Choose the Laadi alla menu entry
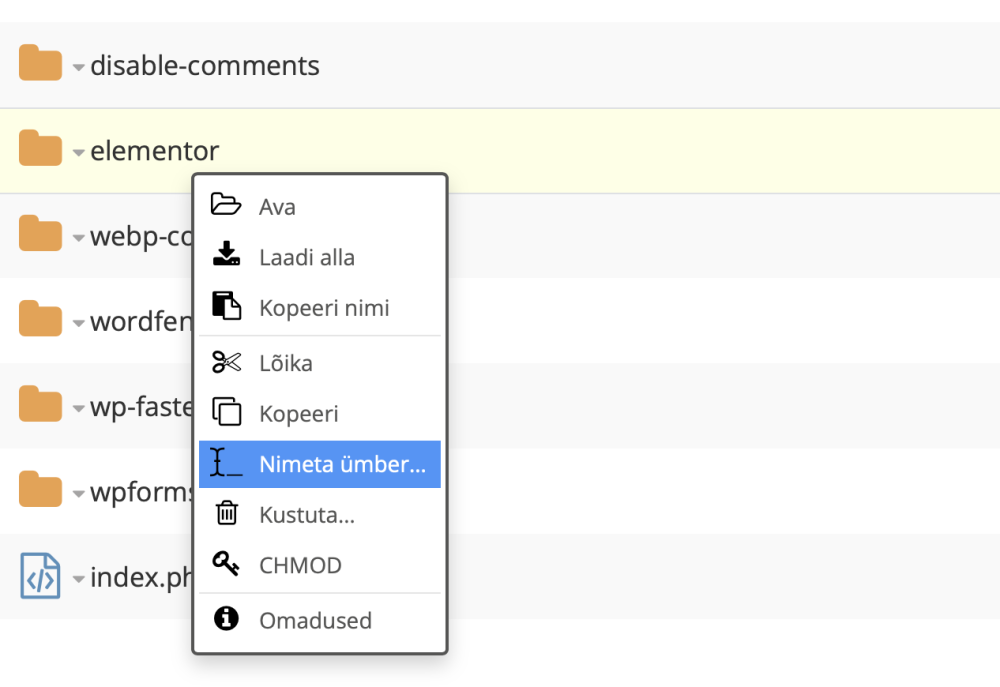Image resolution: width=1000 pixels, height=687 pixels. click(x=306, y=257)
